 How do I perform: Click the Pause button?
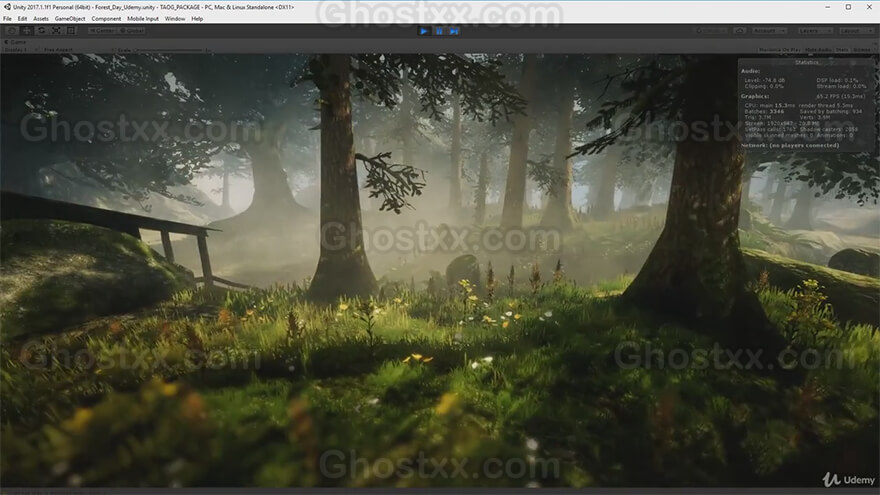pyautogui.click(x=439, y=31)
